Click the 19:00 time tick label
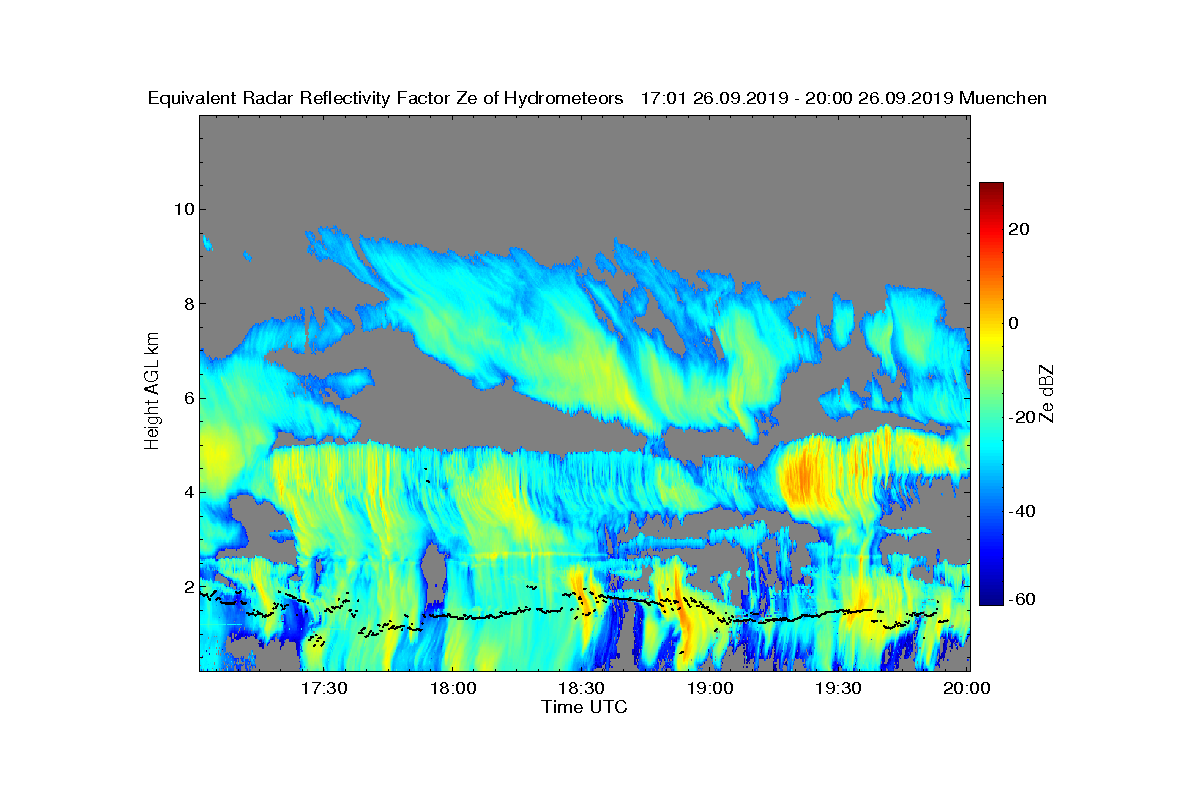 pyautogui.click(x=710, y=689)
